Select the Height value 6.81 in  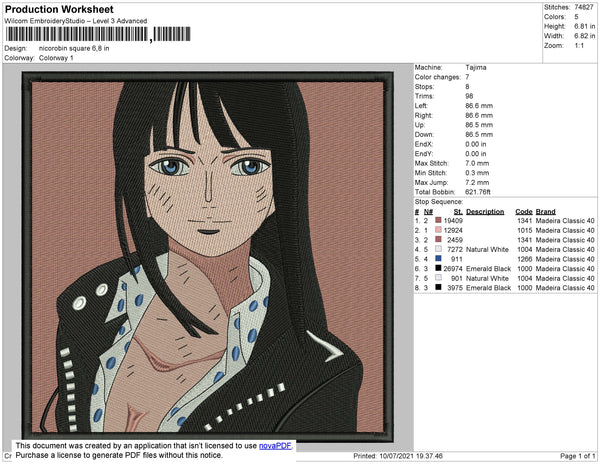coord(584,26)
